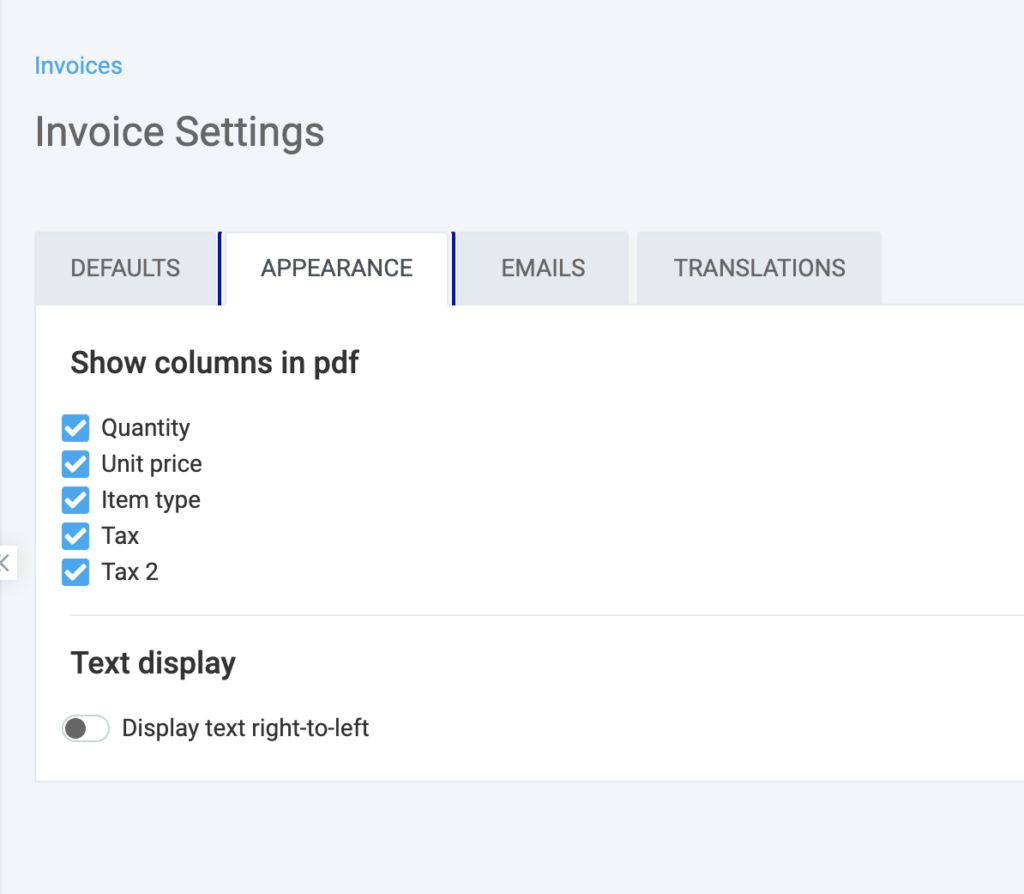Open the Emails tab

[x=543, y=268]
